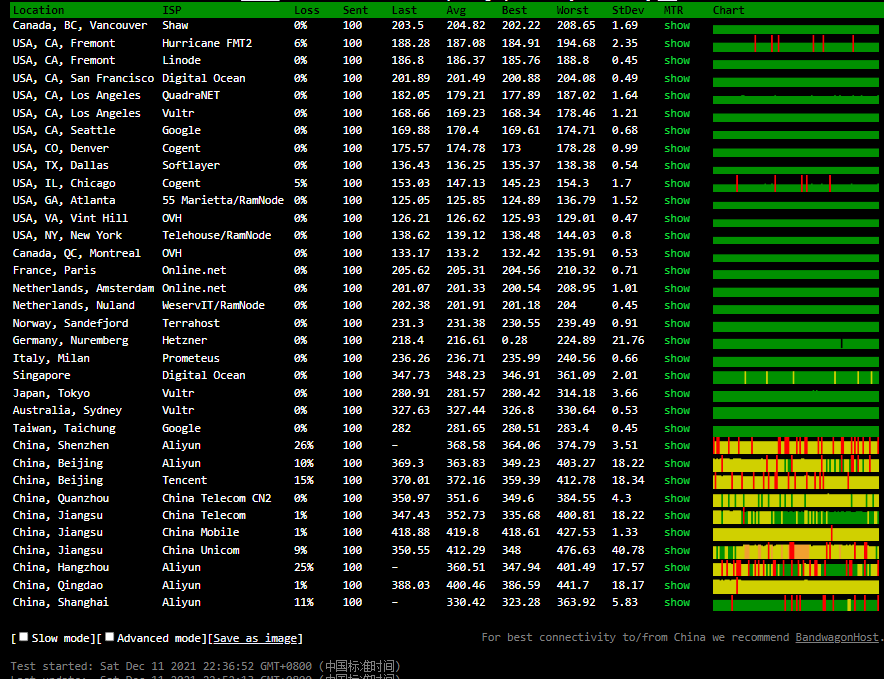The image size is (884, 679).
Task: Click the Location column header
Action: coord(38,10)
